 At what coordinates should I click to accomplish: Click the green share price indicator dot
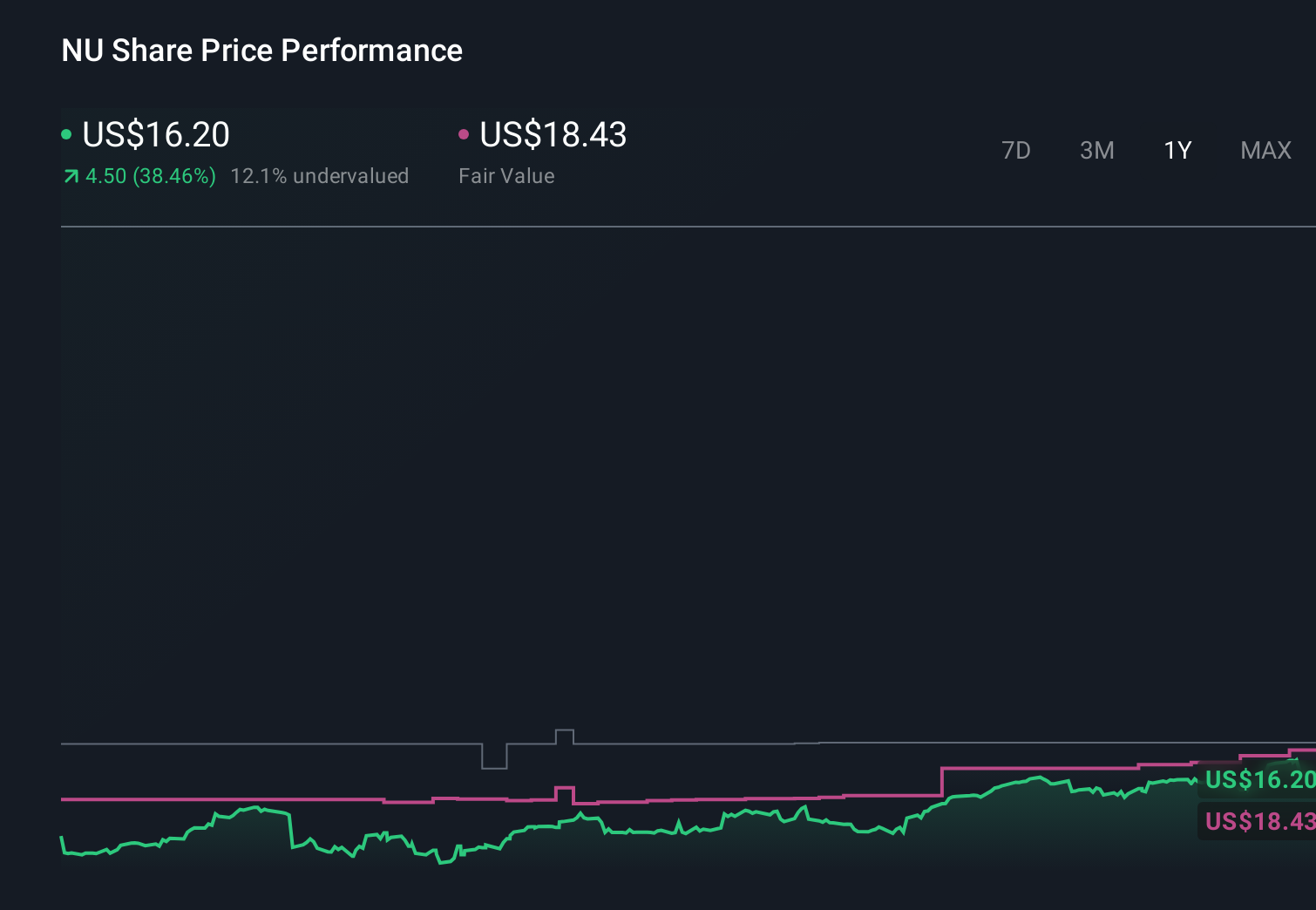[x=66, y=133]
